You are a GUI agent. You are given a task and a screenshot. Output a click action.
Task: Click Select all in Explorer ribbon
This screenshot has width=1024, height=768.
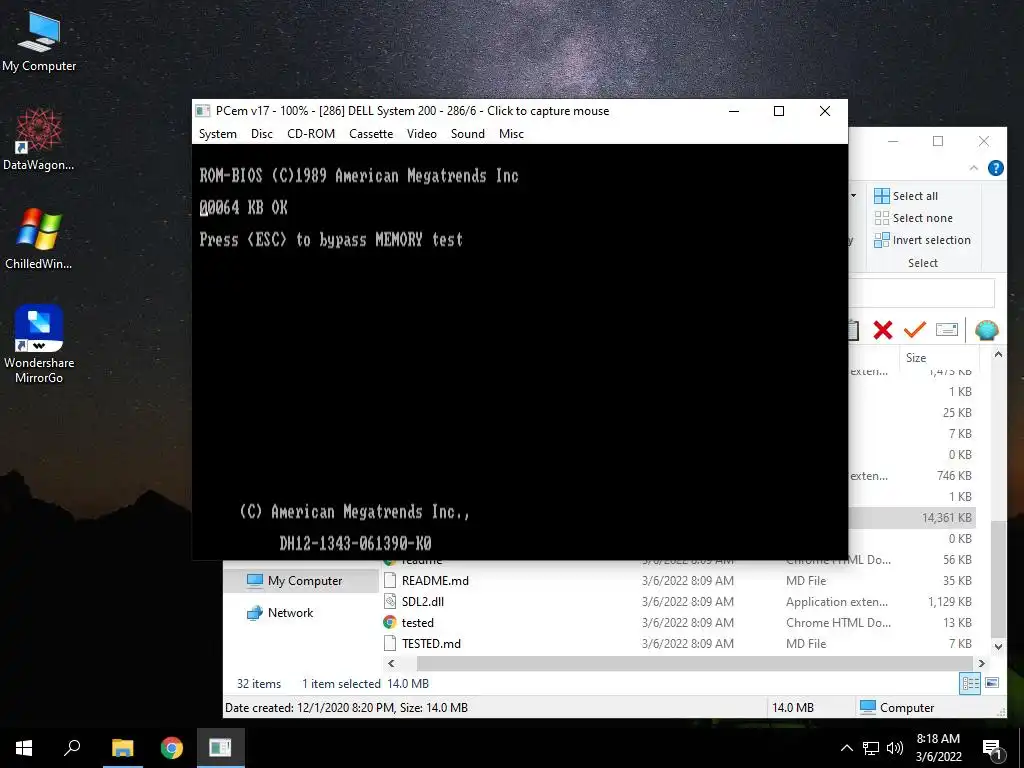click(906, 196)
